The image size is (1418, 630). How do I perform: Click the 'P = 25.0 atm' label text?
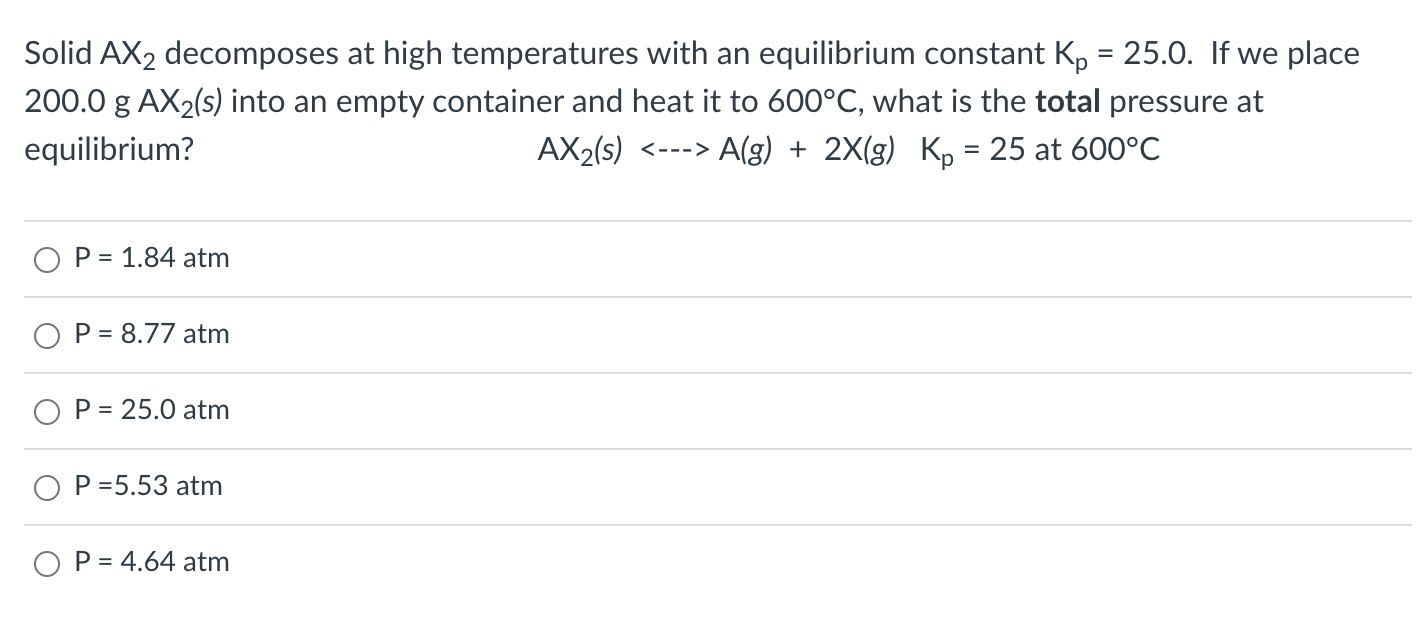[152, 410]
